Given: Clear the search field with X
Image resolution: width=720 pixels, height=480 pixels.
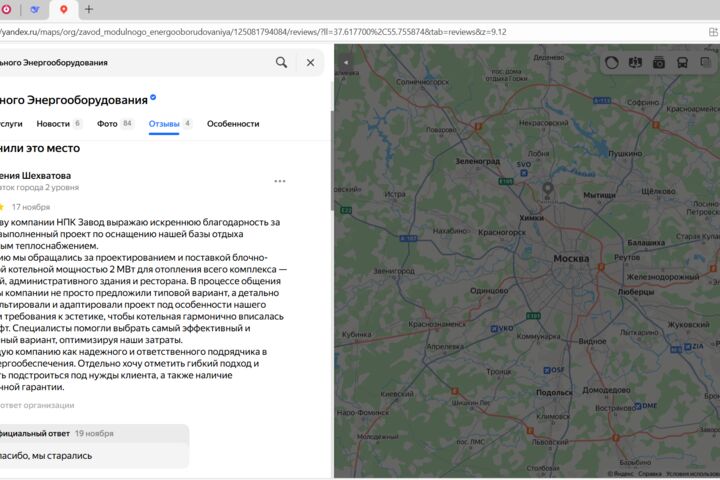Looking at the screenshot, I should [x=310, y=62].
